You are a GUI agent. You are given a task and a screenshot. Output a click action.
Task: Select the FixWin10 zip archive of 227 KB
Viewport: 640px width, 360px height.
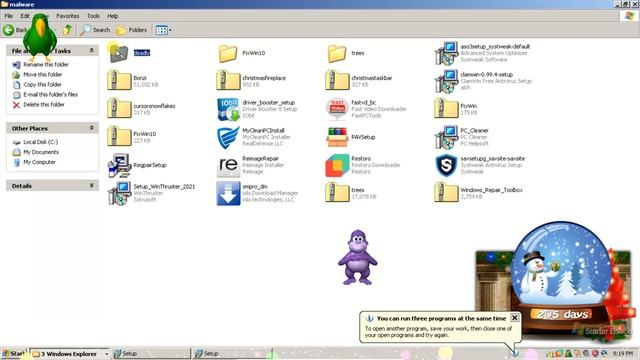[x=119, y=136]
